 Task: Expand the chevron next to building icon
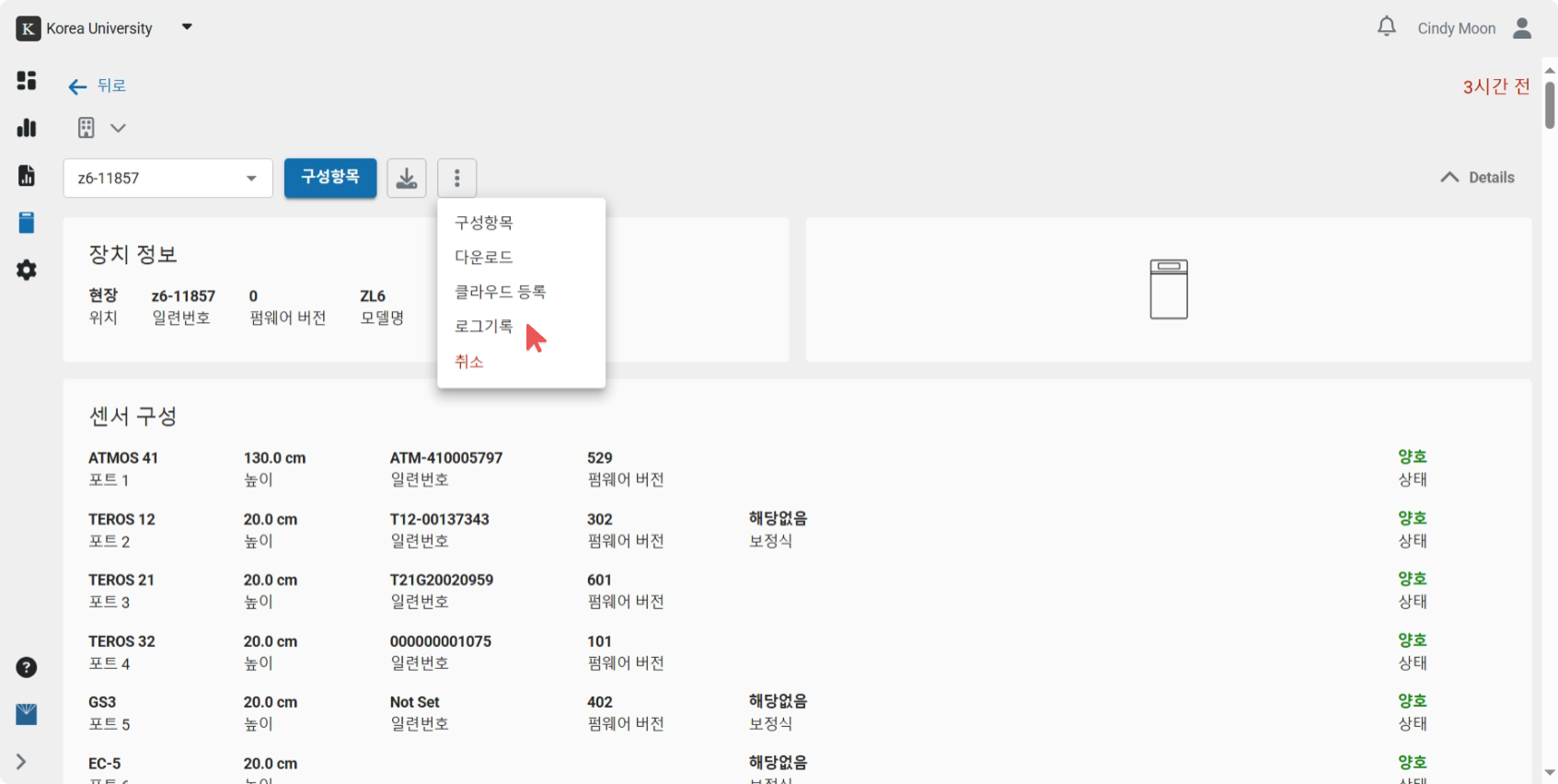118,128
